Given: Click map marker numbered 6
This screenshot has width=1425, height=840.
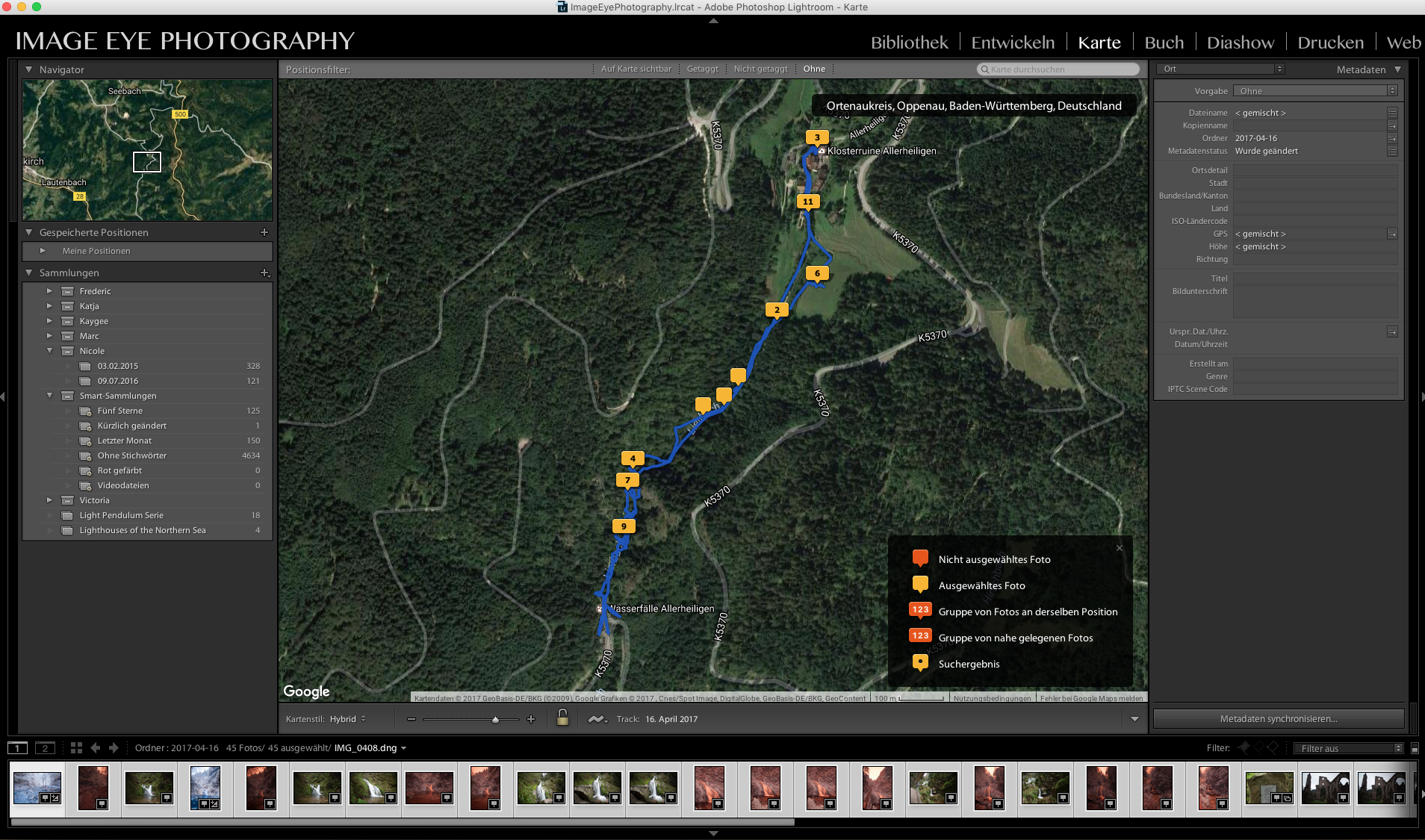Looking at the screenshot, I should 817,274.
